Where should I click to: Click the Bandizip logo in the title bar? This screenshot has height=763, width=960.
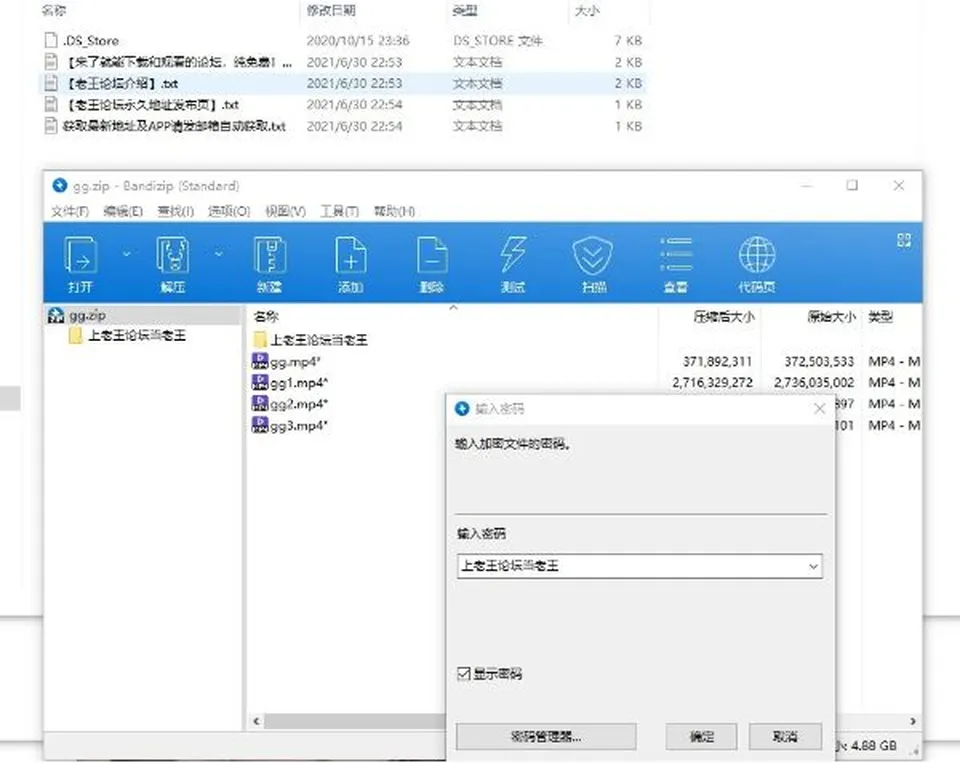[x=59, y=186]
